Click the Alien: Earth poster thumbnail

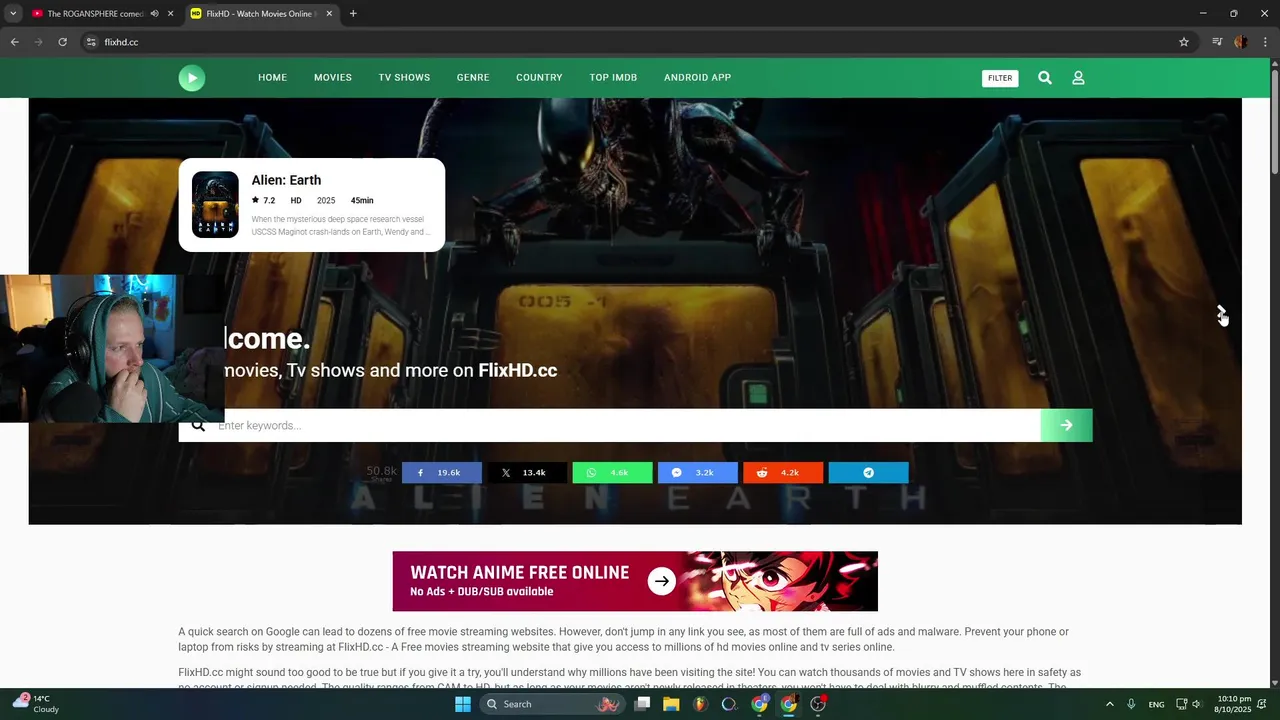pos(215,204)
